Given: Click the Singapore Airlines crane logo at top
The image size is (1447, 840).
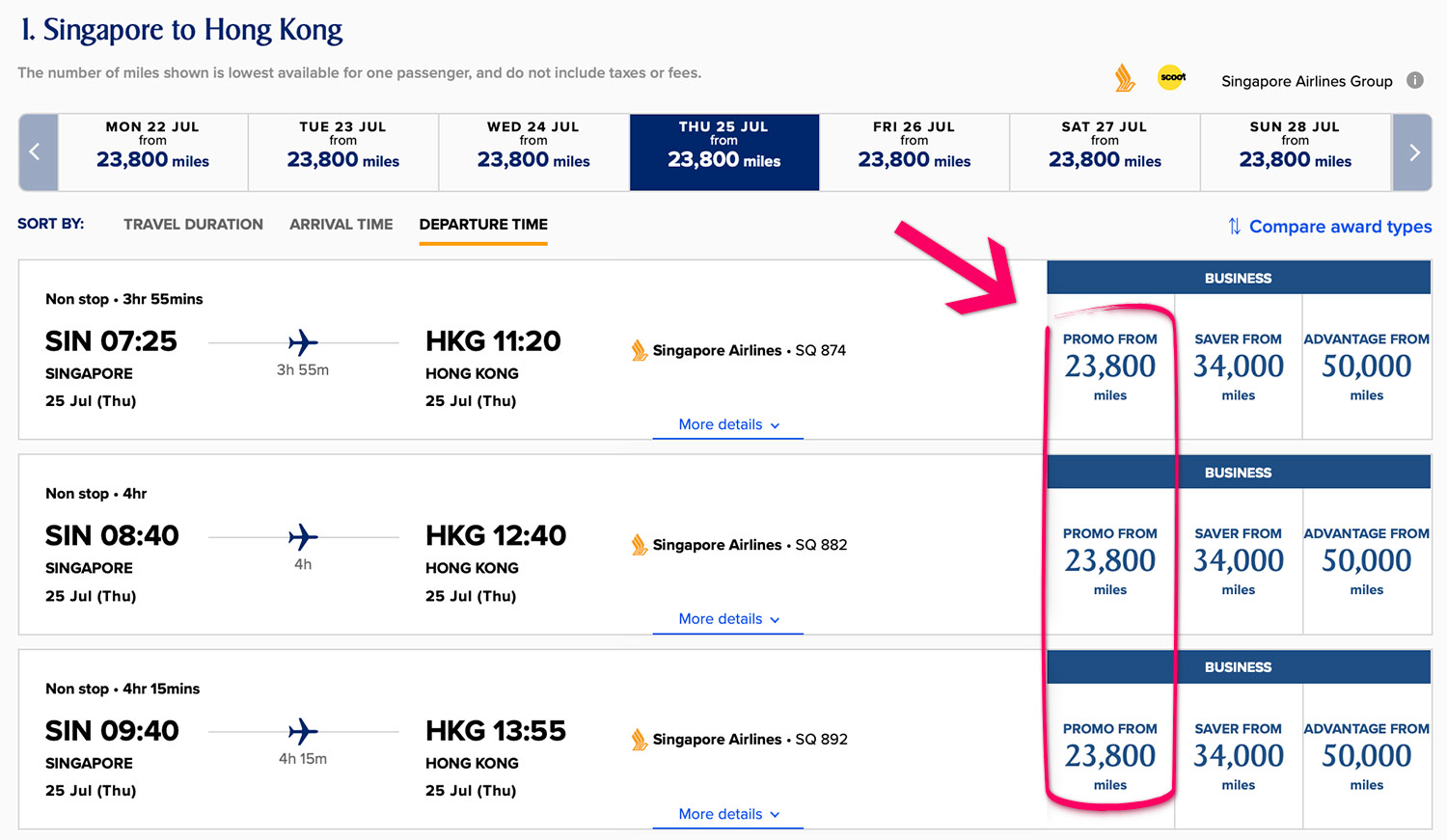Looking at the screenshot, I should click(1125, 78).
